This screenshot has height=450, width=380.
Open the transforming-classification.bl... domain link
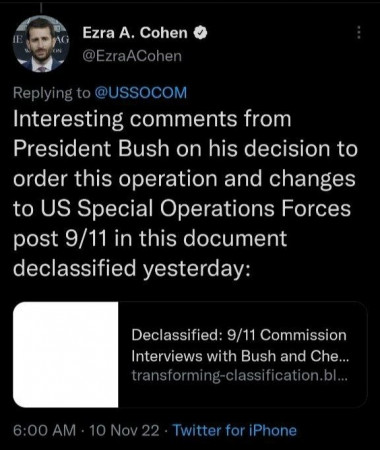240,375
